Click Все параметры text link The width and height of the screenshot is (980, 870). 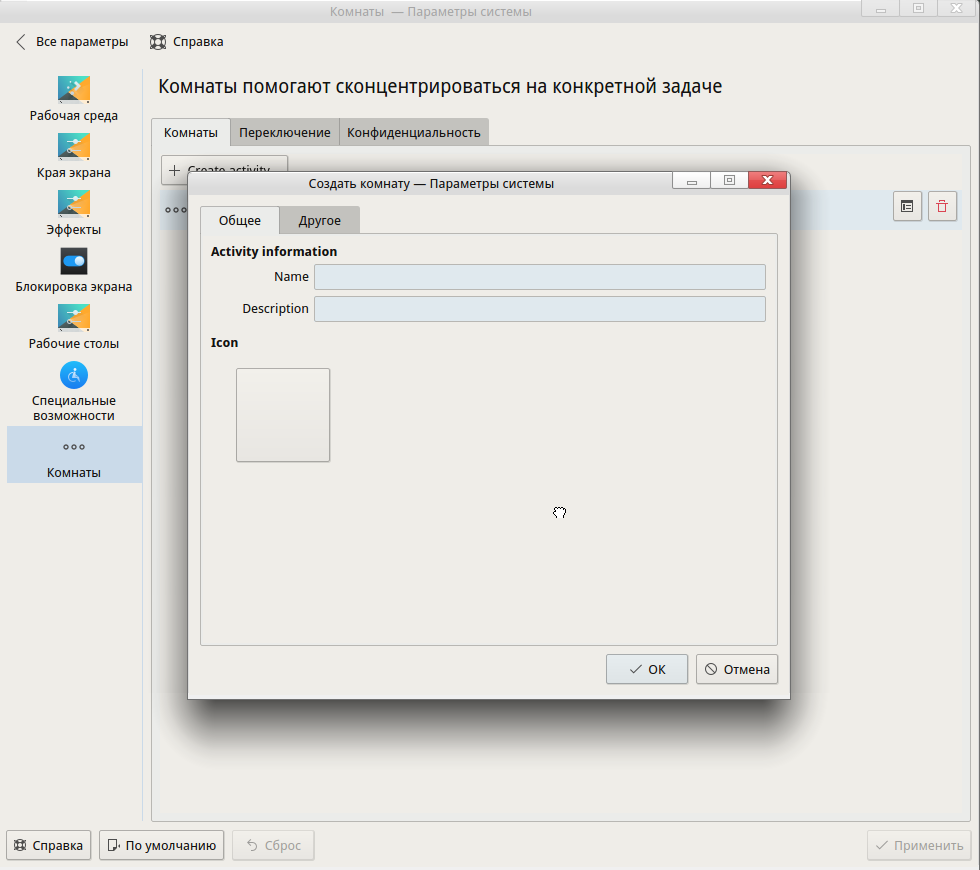(x=82, y=42)
